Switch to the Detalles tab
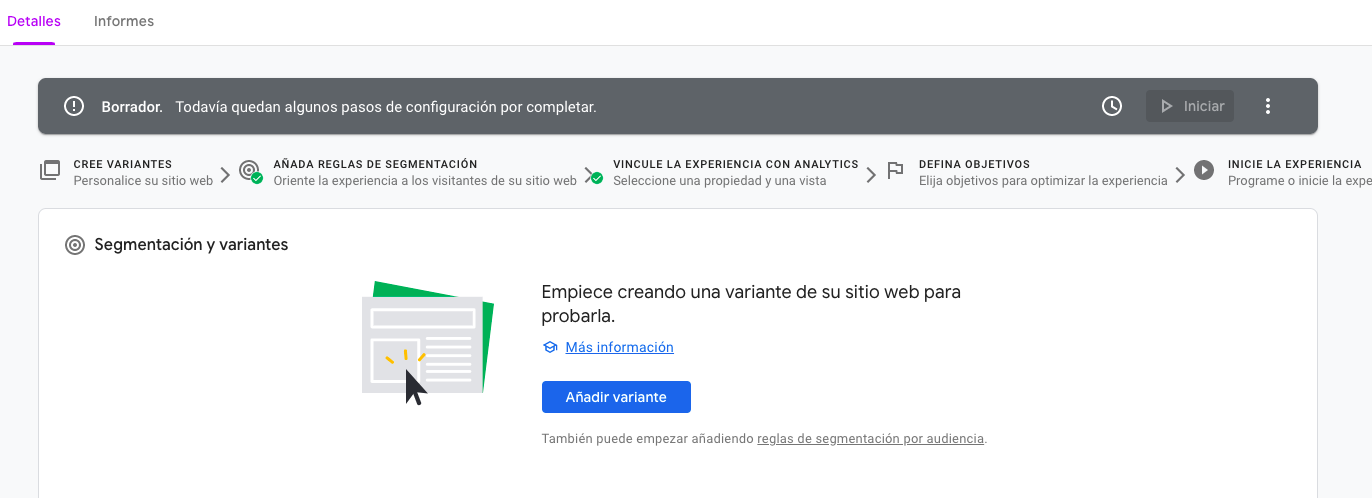 [x=34, y=21]
